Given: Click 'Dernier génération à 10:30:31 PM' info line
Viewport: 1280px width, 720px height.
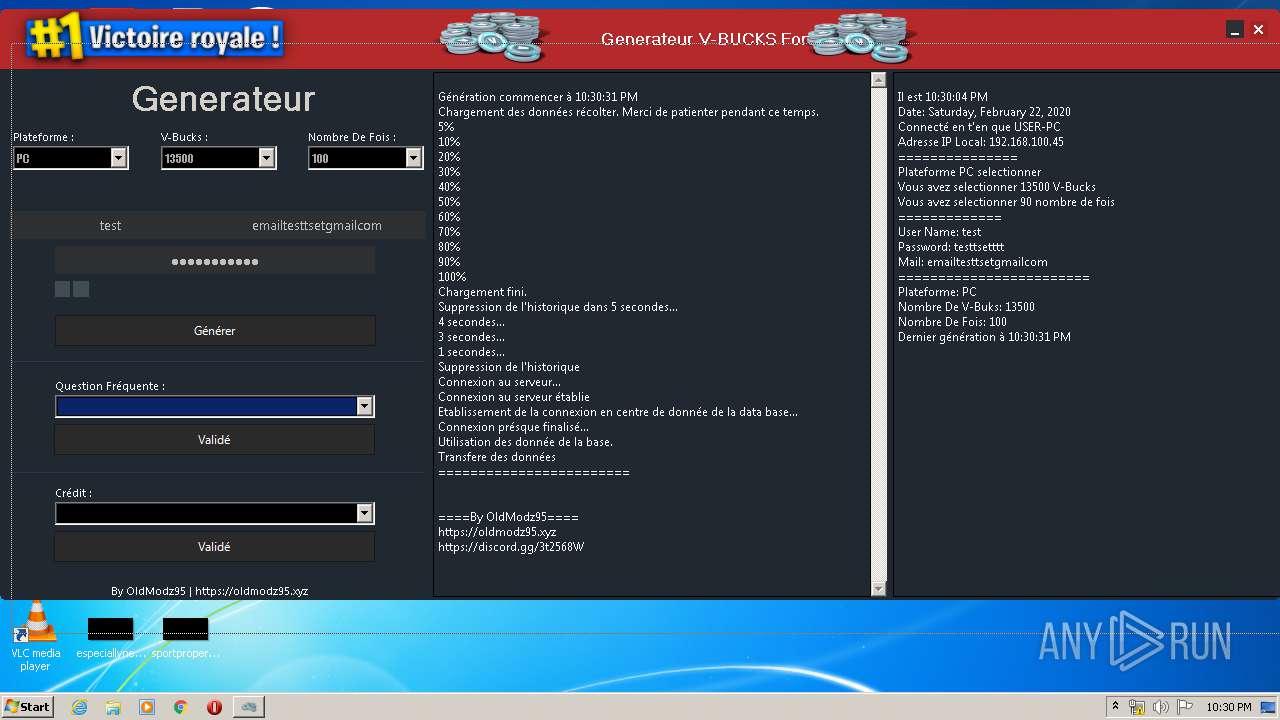Looking at the screenshot, I should pos(984,337).
